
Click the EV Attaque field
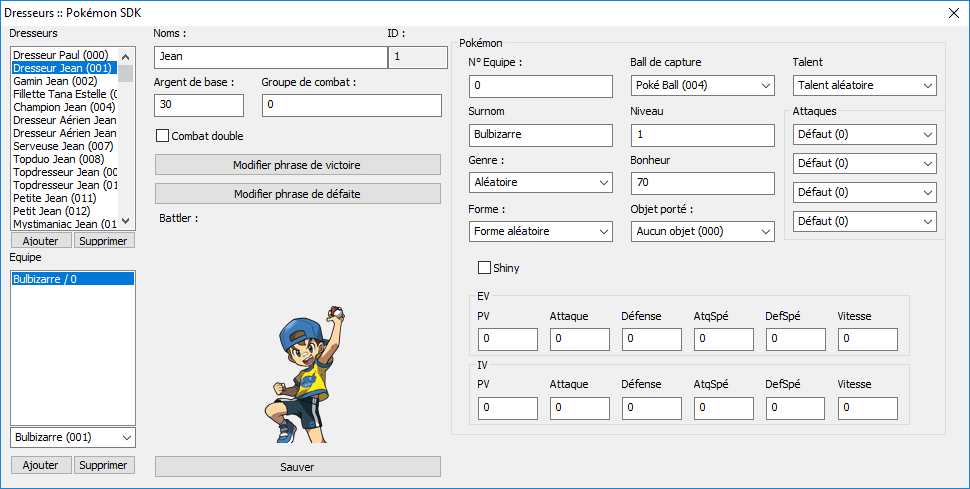580,339
